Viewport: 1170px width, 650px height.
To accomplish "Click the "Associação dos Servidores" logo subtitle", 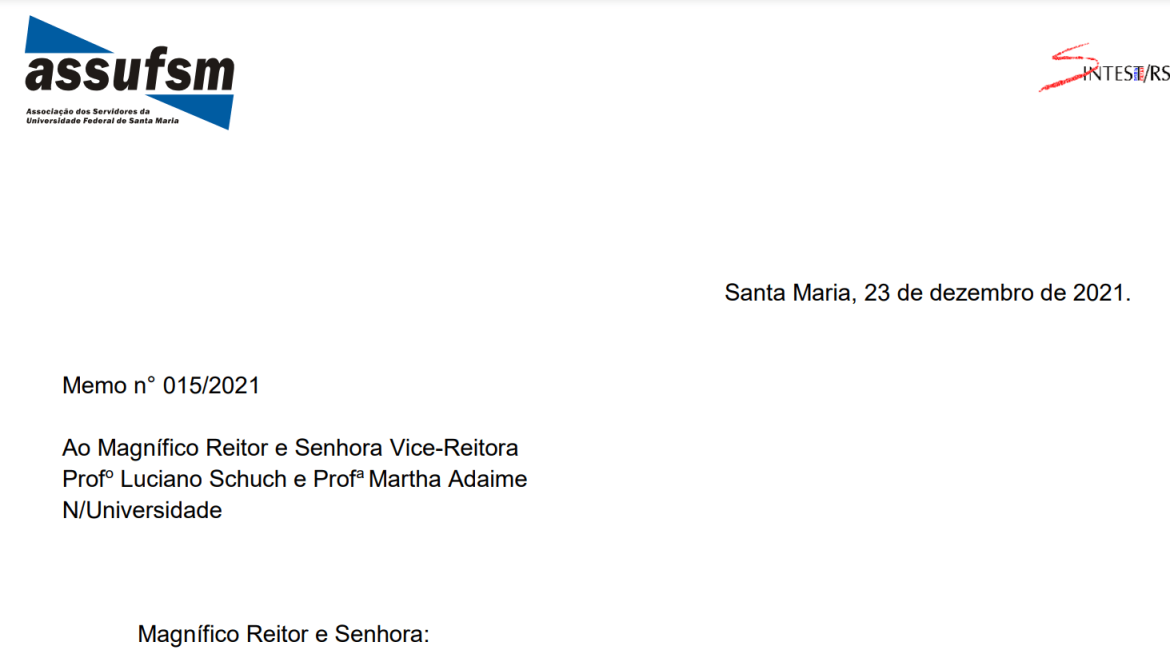I will click(87, 111).
